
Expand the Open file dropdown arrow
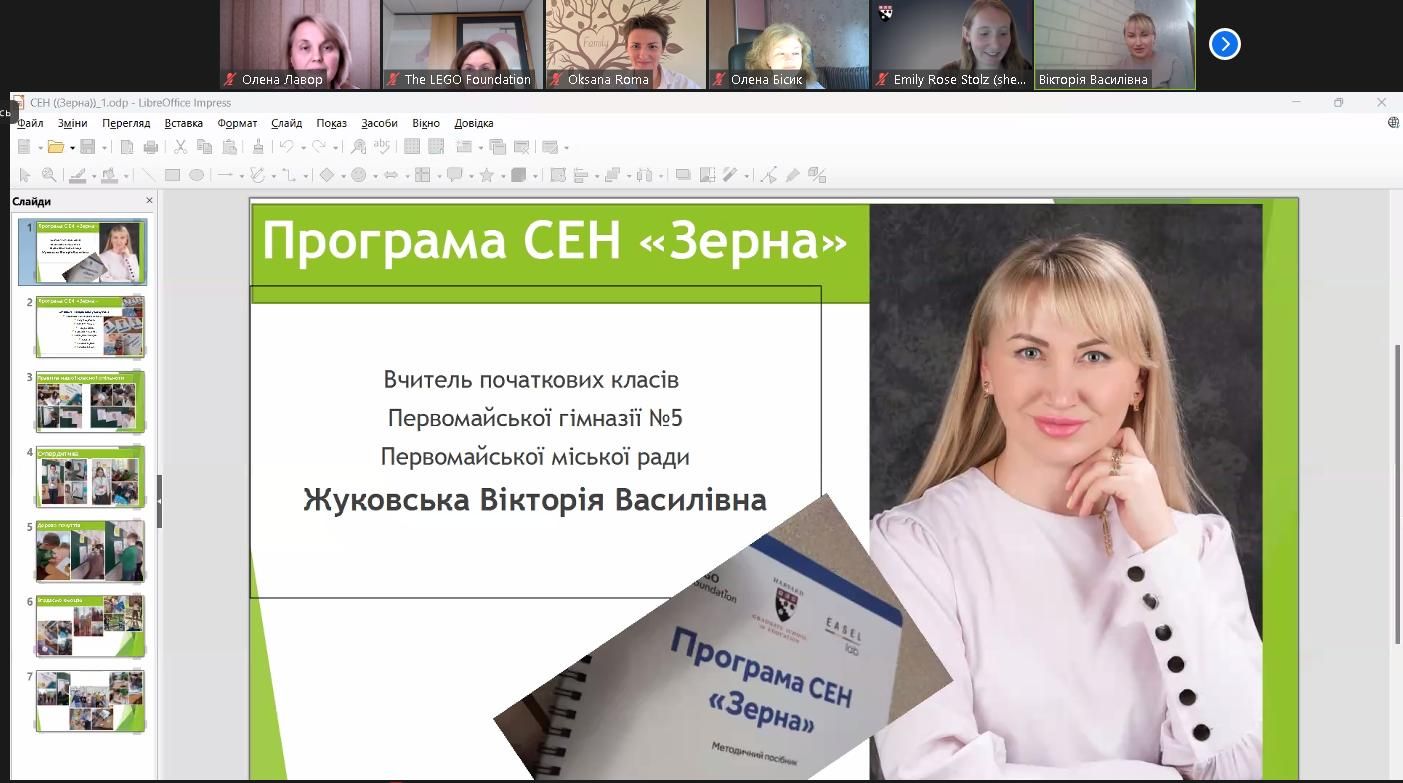72,148
